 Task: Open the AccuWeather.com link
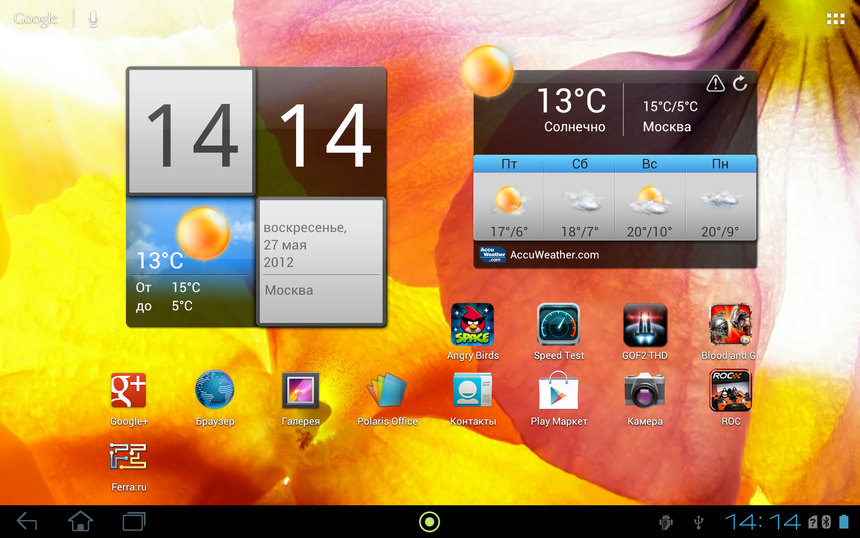coord(555,254)
